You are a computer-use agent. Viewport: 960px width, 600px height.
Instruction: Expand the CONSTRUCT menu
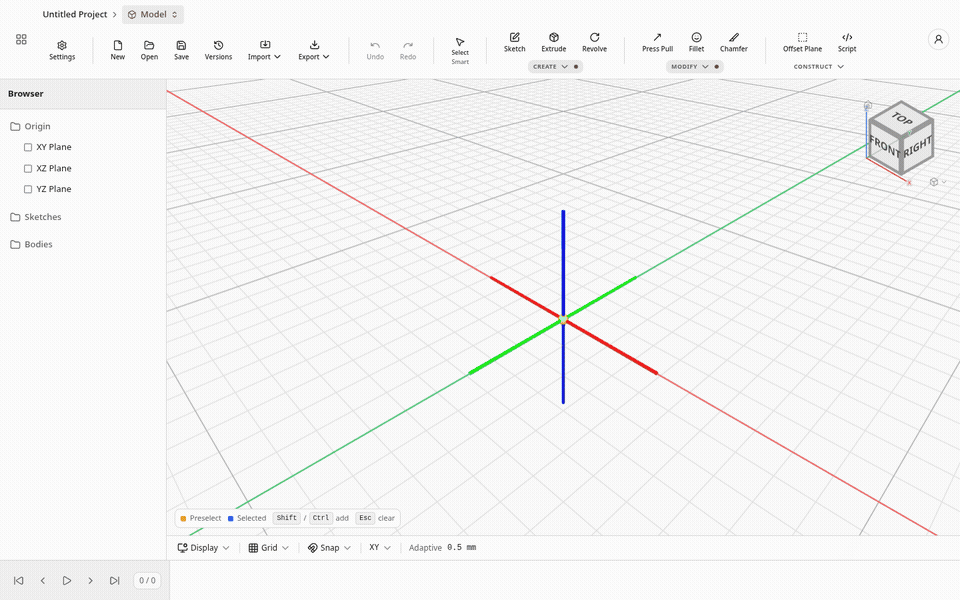pyautogui.click(x=819, y=67)
